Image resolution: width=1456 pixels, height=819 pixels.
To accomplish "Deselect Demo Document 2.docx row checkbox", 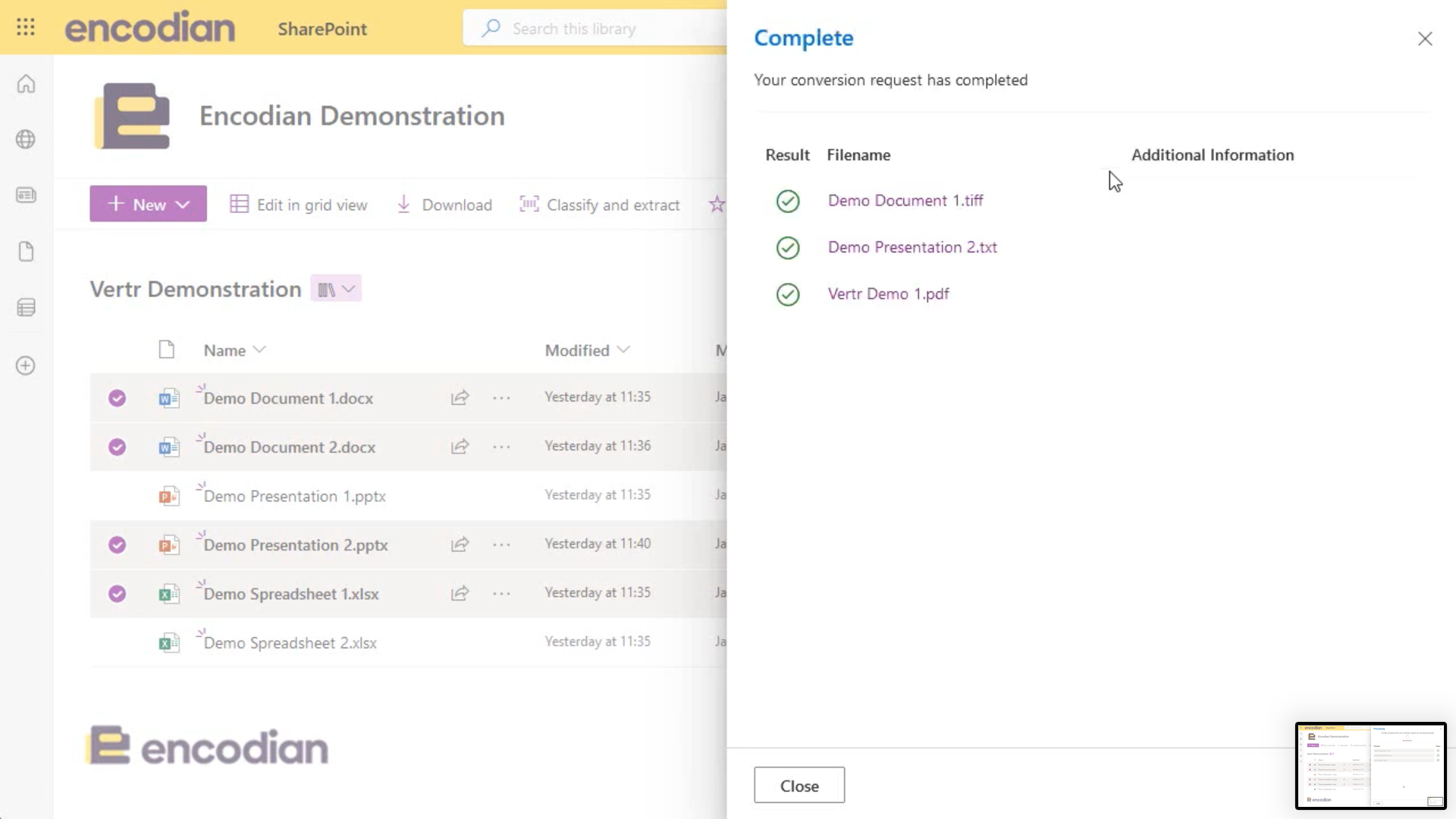I will click(x=117, y=447).
